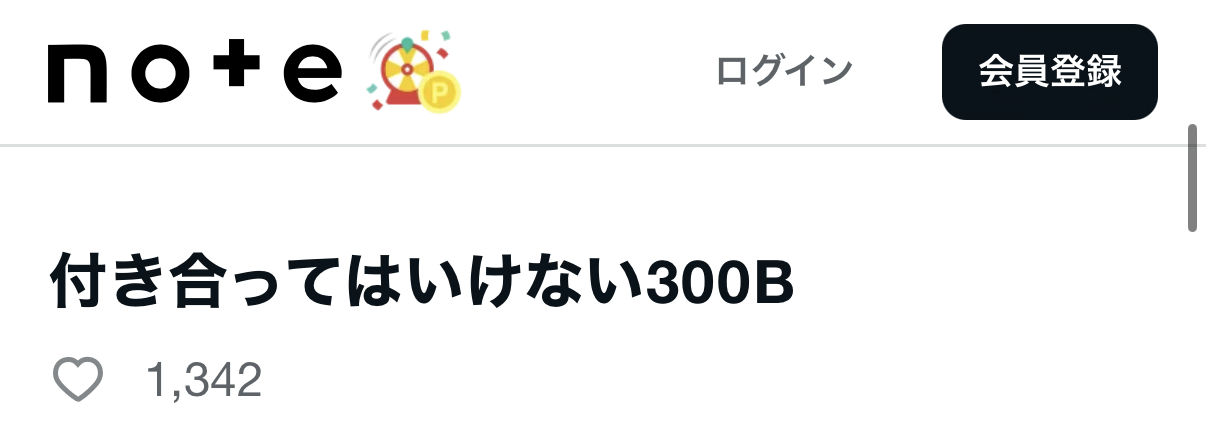Tap the gray outlined heart

(77, 381)
